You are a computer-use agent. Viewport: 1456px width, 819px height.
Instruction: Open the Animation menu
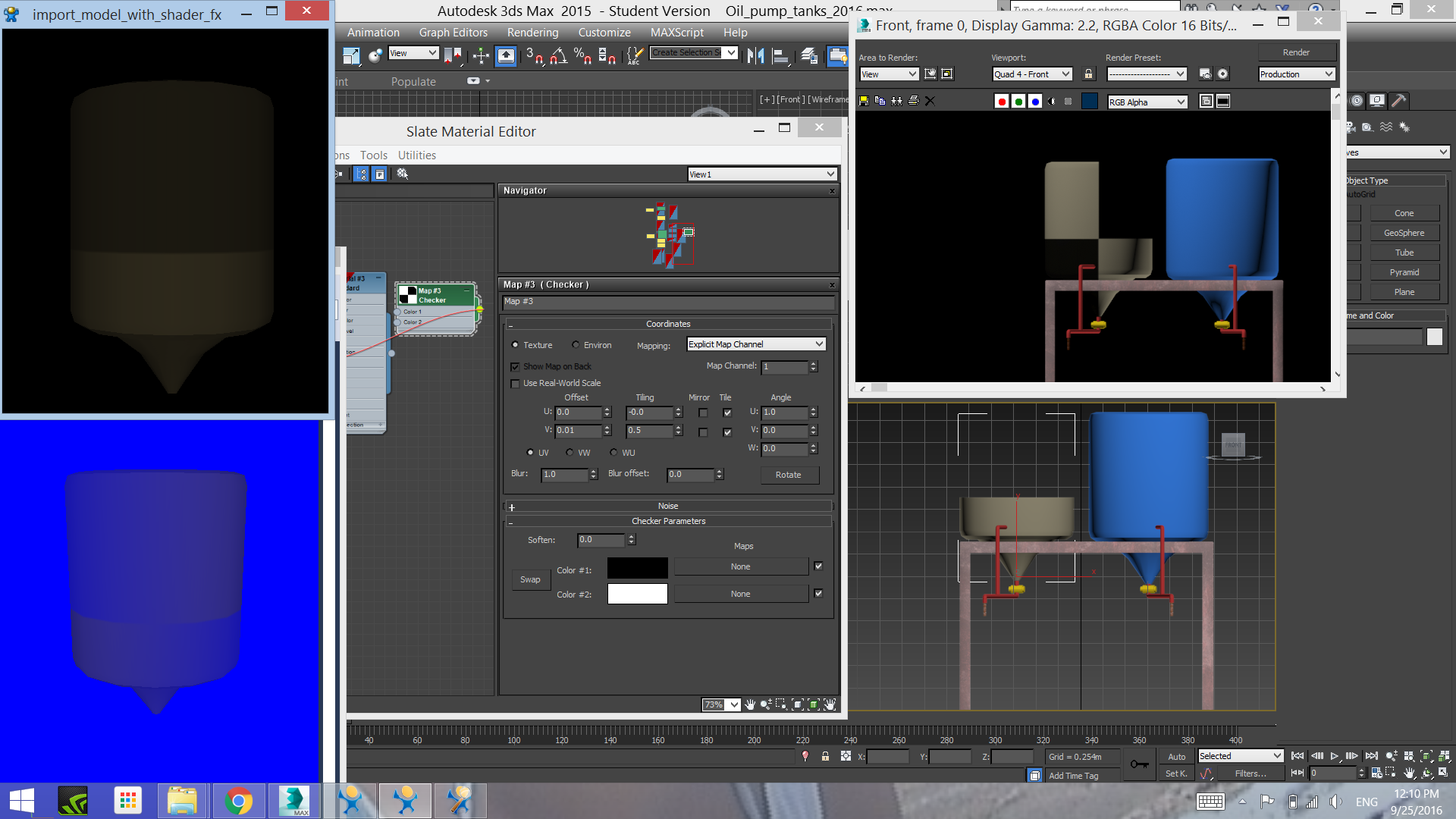pyautogui.click(x=373, y=33)
